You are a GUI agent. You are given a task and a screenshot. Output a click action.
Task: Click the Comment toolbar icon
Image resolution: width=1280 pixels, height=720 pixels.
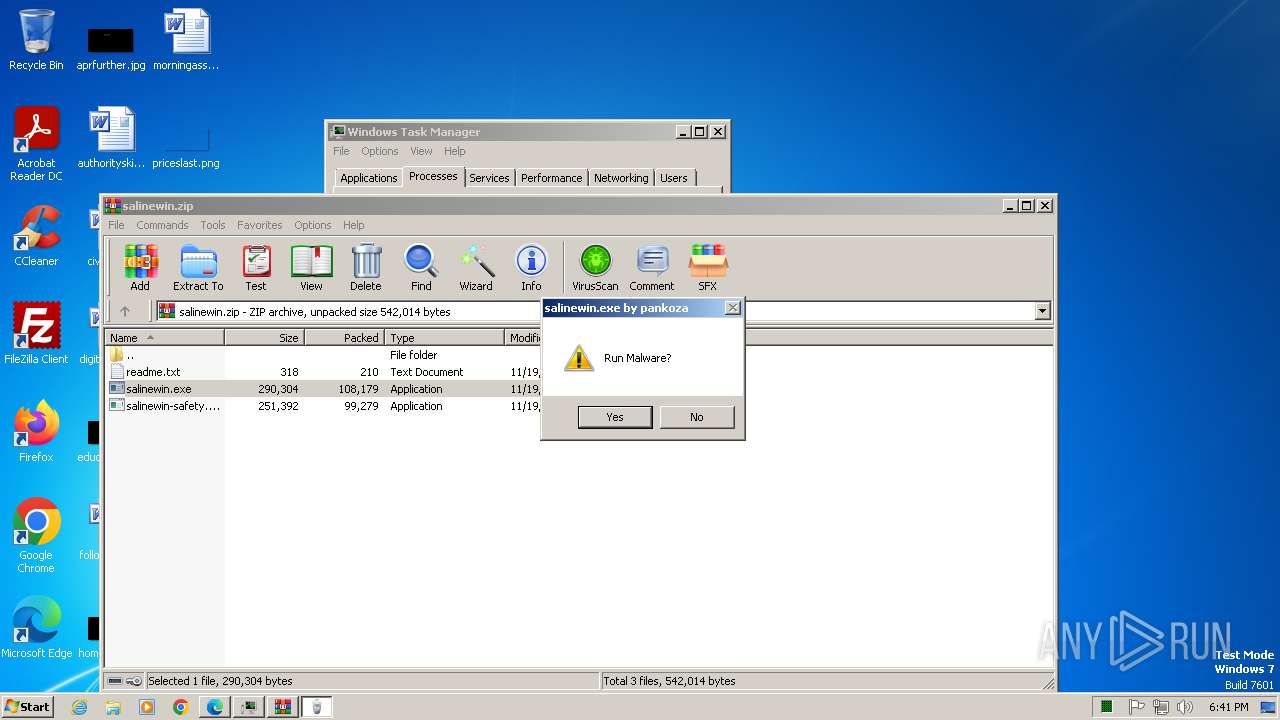[x=652, y=268]
